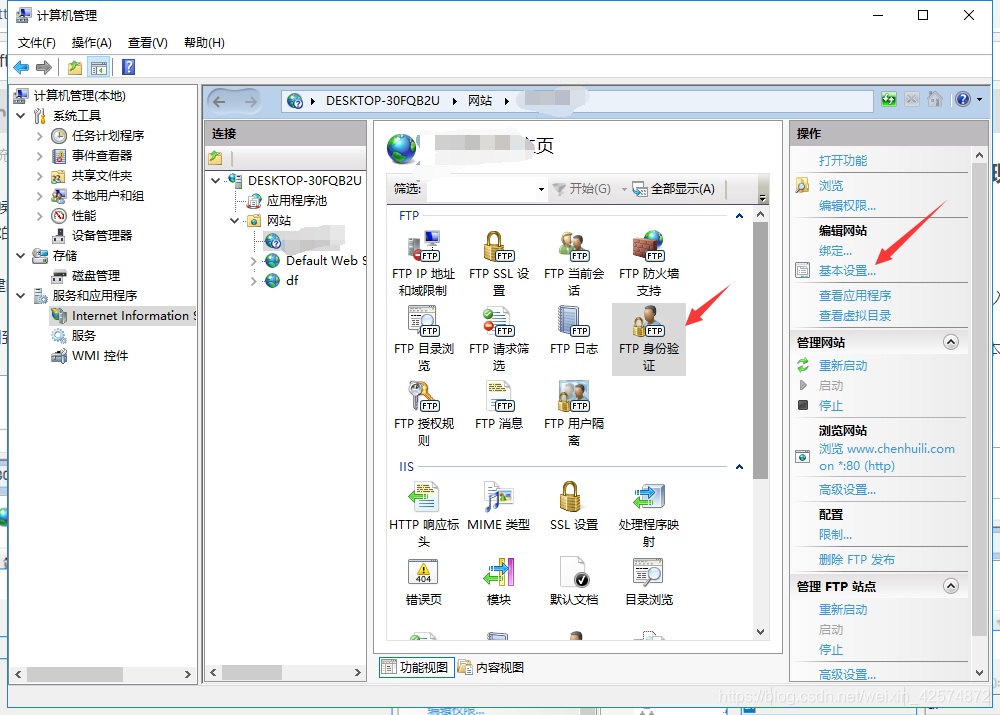Collapse the IIS group section
Image resolution: width=1000 pixels, height=715 pixels.
[739, 467]
